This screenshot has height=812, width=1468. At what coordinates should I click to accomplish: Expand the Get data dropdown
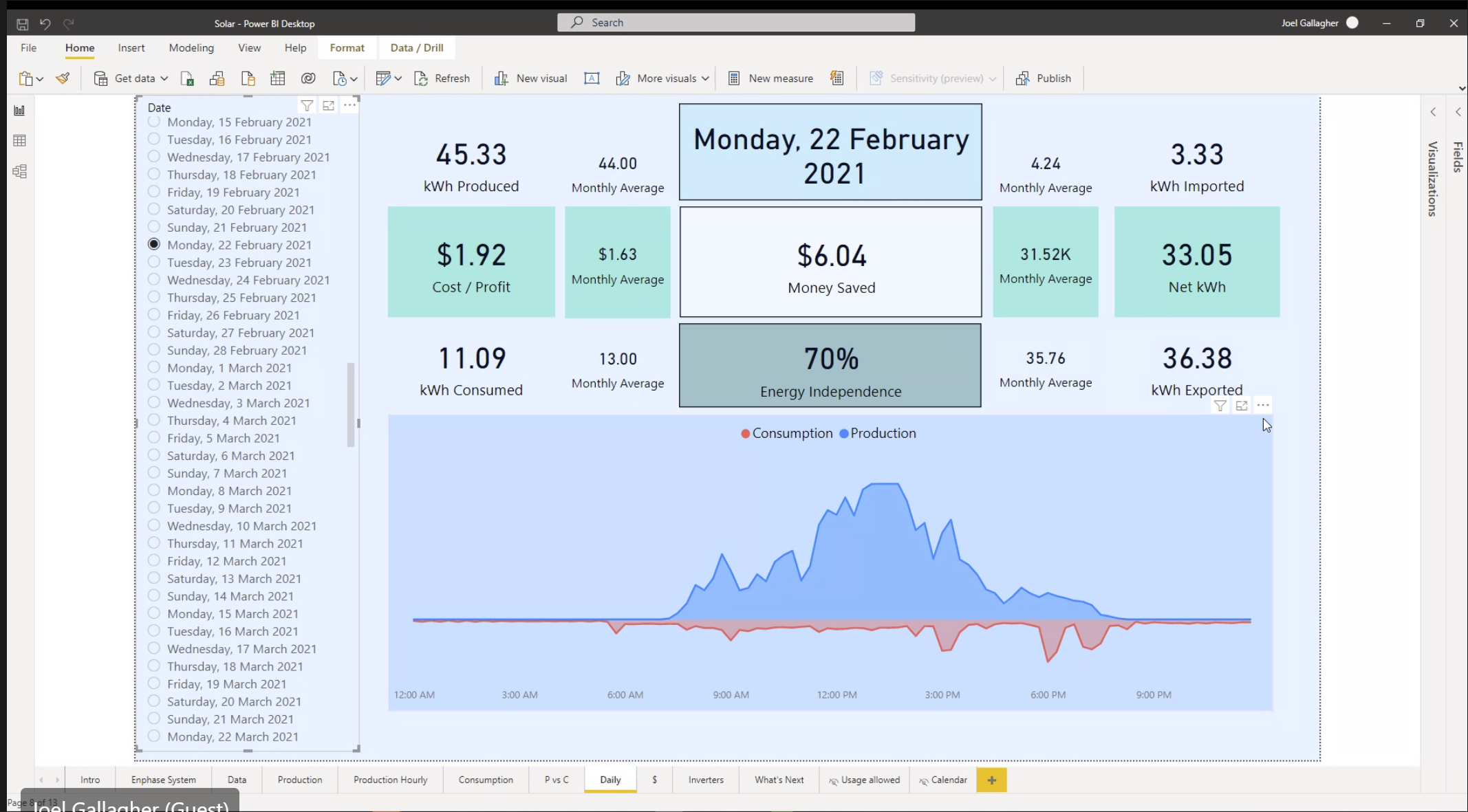click(164, 78)
